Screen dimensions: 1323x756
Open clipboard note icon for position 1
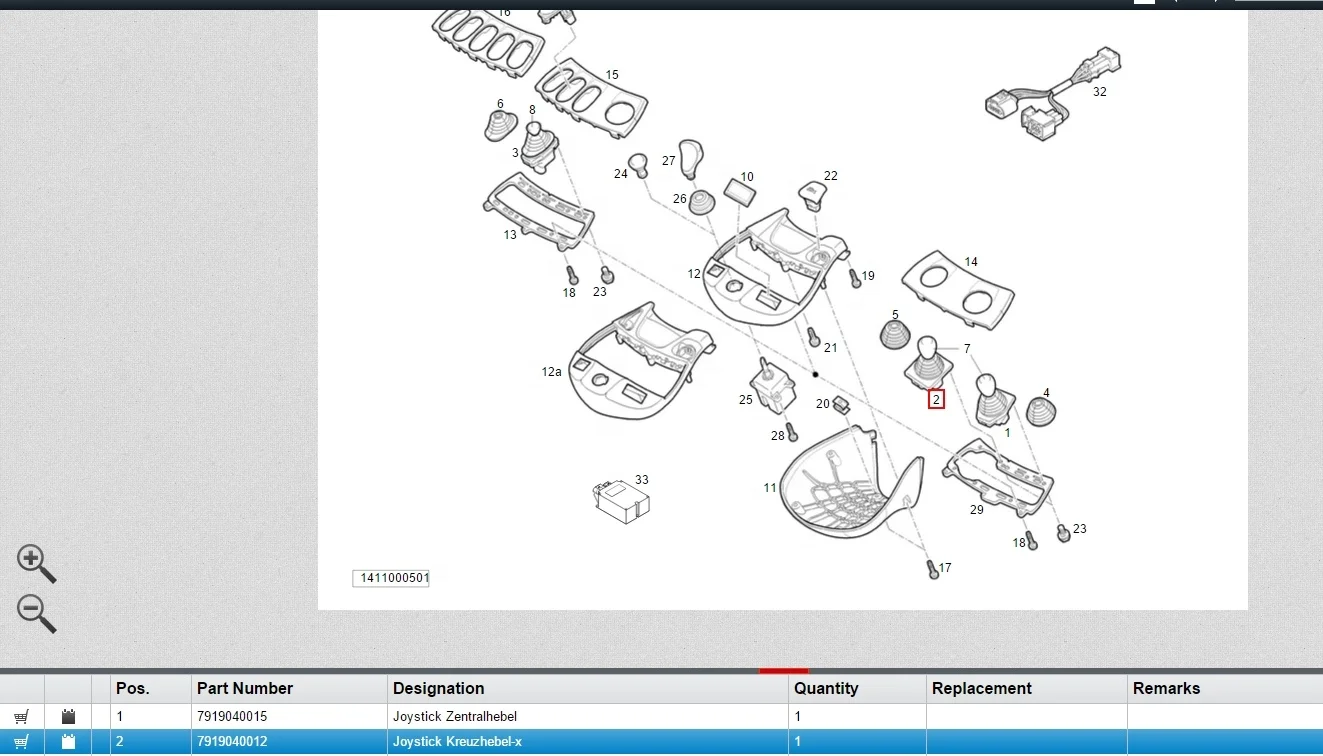click(x=68, y=716)
